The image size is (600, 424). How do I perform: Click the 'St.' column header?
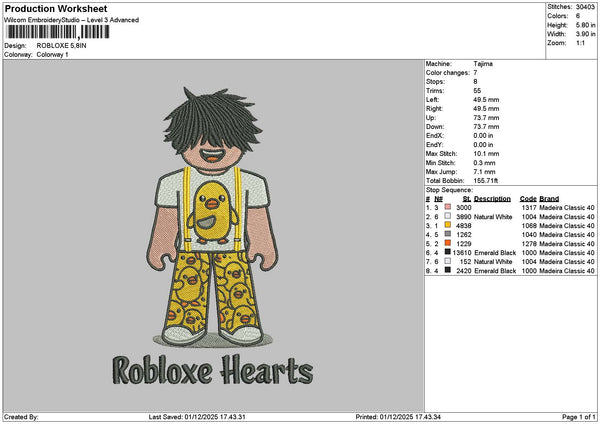pyautogui.click(x=467, y=199)
